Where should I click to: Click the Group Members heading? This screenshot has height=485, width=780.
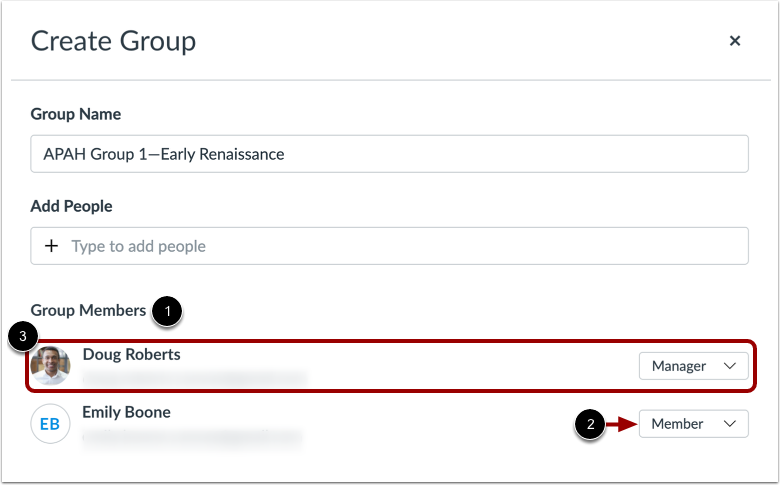(89, 310)
